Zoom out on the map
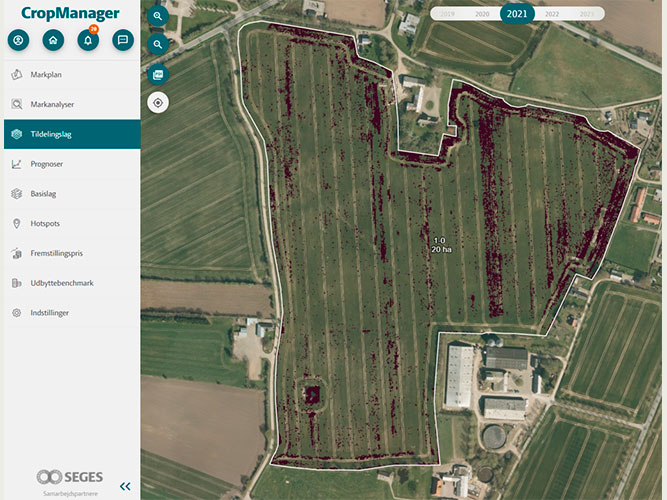The width and height of the screenshot is (667, 500). (x=158, y=44)
